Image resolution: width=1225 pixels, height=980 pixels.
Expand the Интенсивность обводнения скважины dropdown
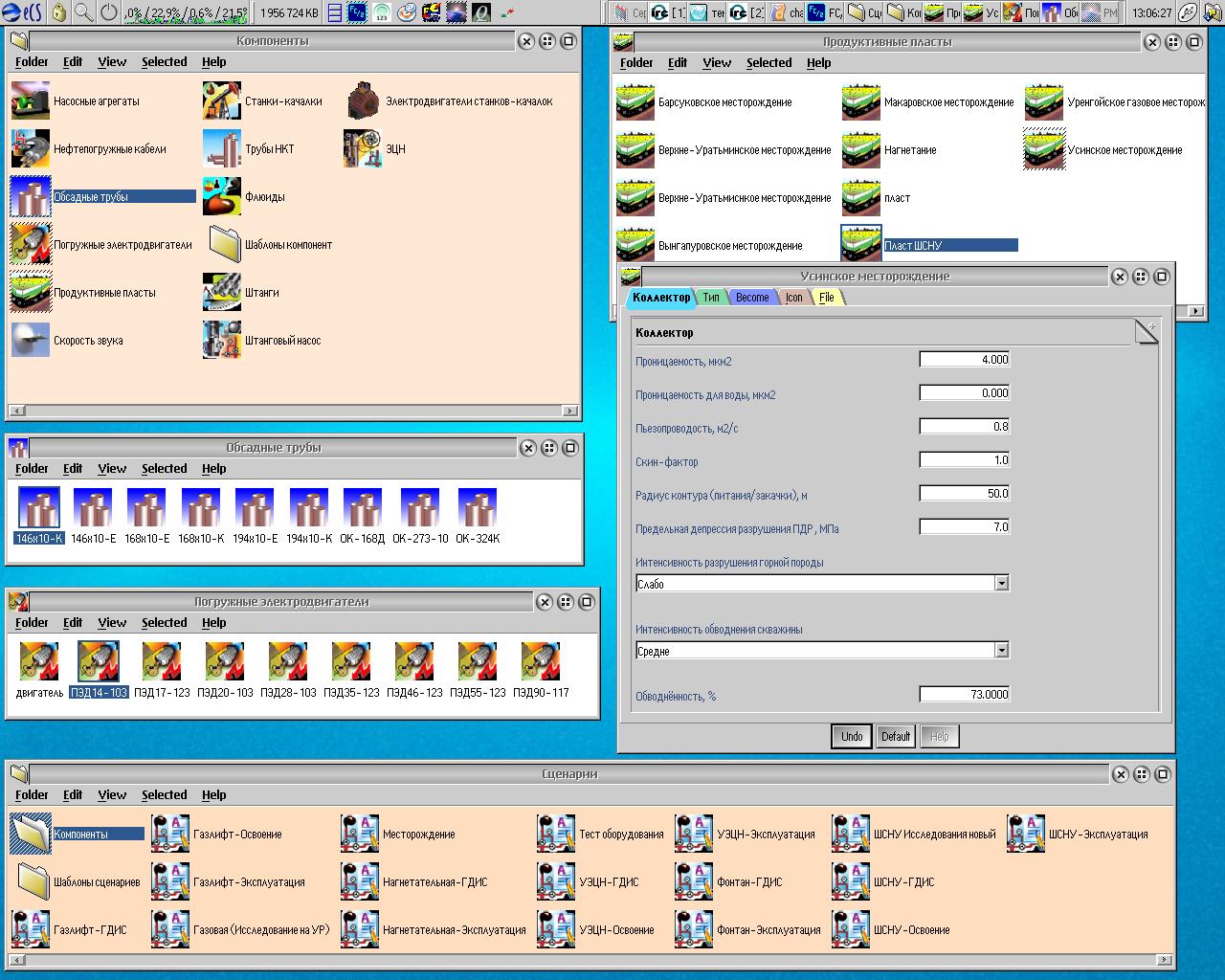tap(1001, 651)
